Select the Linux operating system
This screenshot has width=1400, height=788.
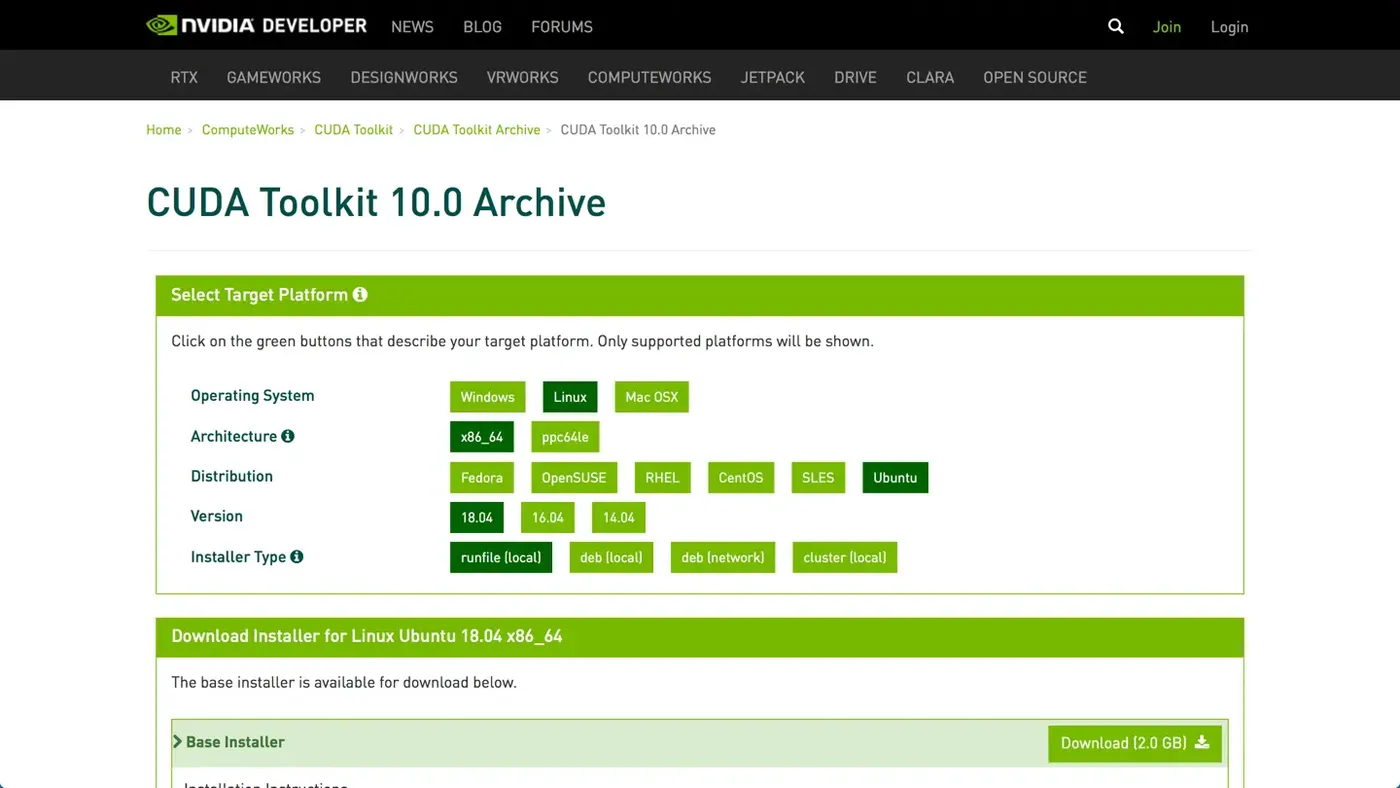(x=570, y=397)
